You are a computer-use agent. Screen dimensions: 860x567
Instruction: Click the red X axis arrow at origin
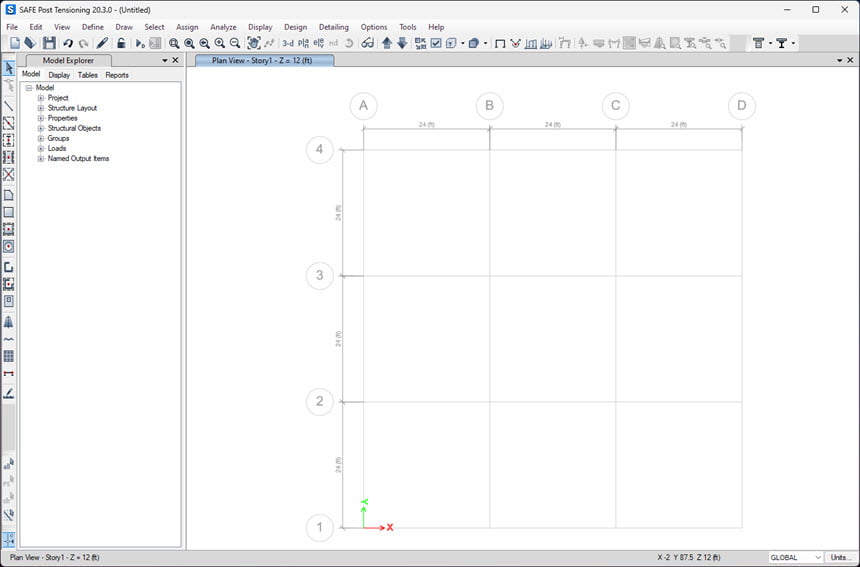tap(378, 528)
